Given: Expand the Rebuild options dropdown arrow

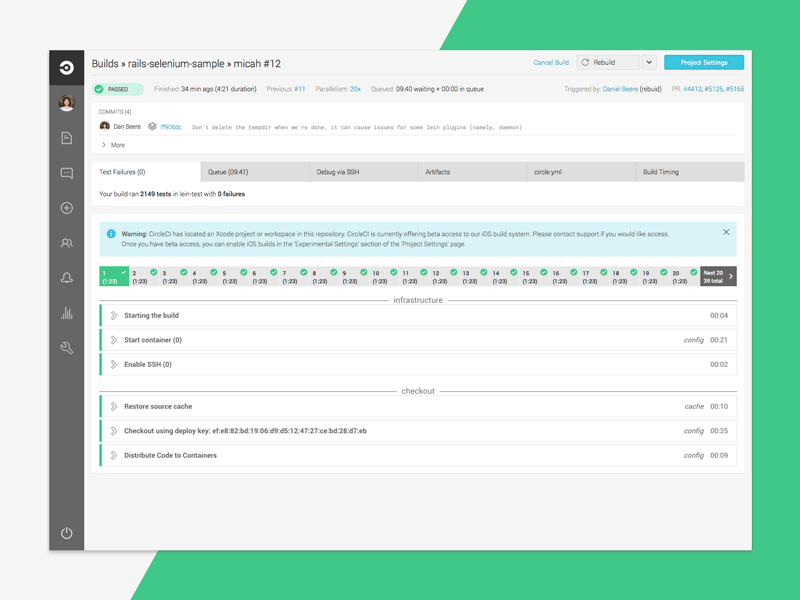Looking at the screenshot, I should (650, 61).
